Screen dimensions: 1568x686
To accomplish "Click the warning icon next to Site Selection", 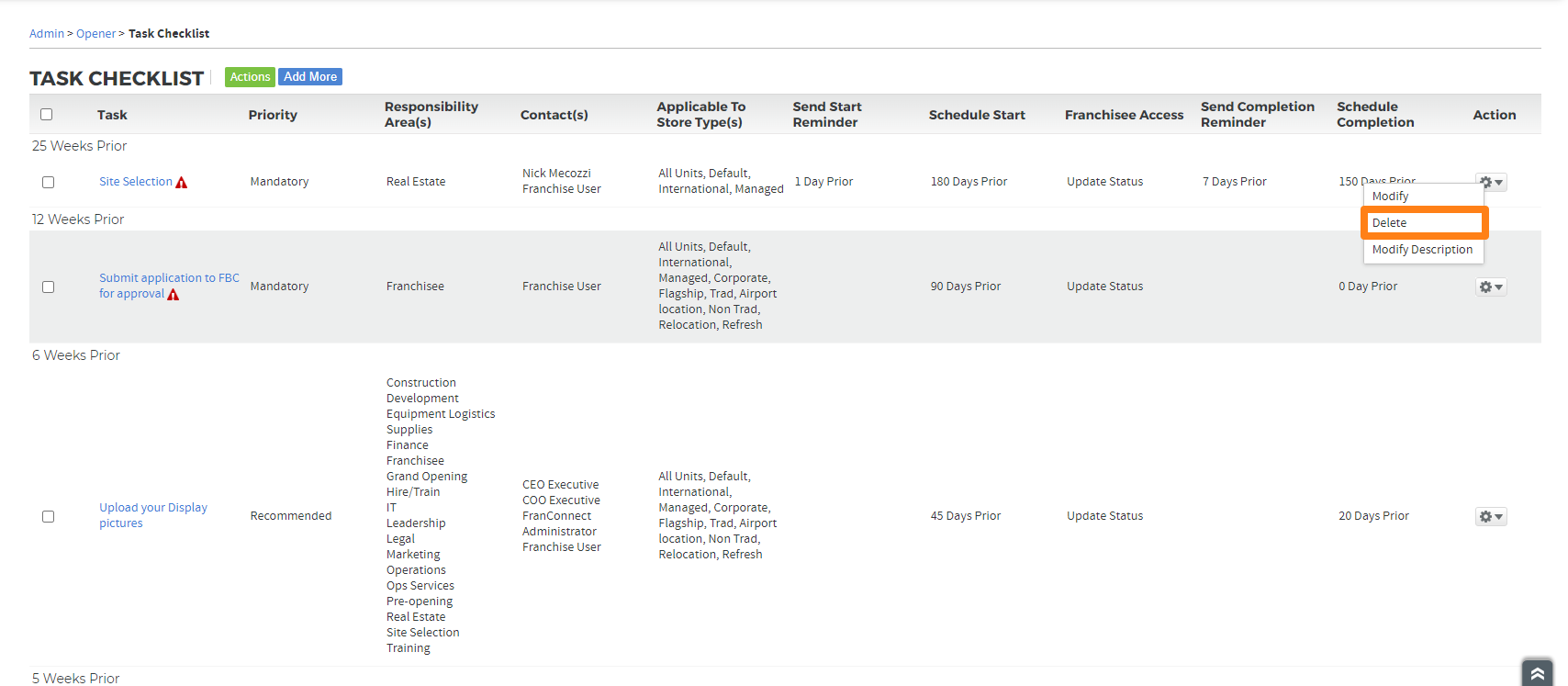I will pyautogui.click(x=181, y=183).
